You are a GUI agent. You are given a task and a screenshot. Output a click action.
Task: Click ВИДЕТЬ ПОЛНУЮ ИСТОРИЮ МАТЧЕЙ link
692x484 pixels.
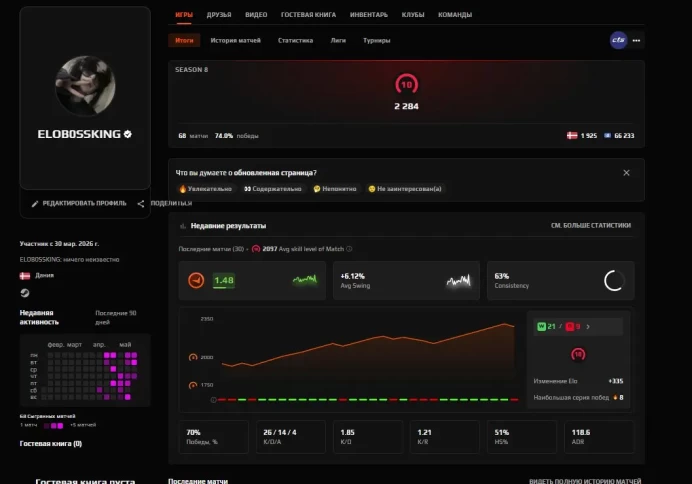click(x=585, y=480)
